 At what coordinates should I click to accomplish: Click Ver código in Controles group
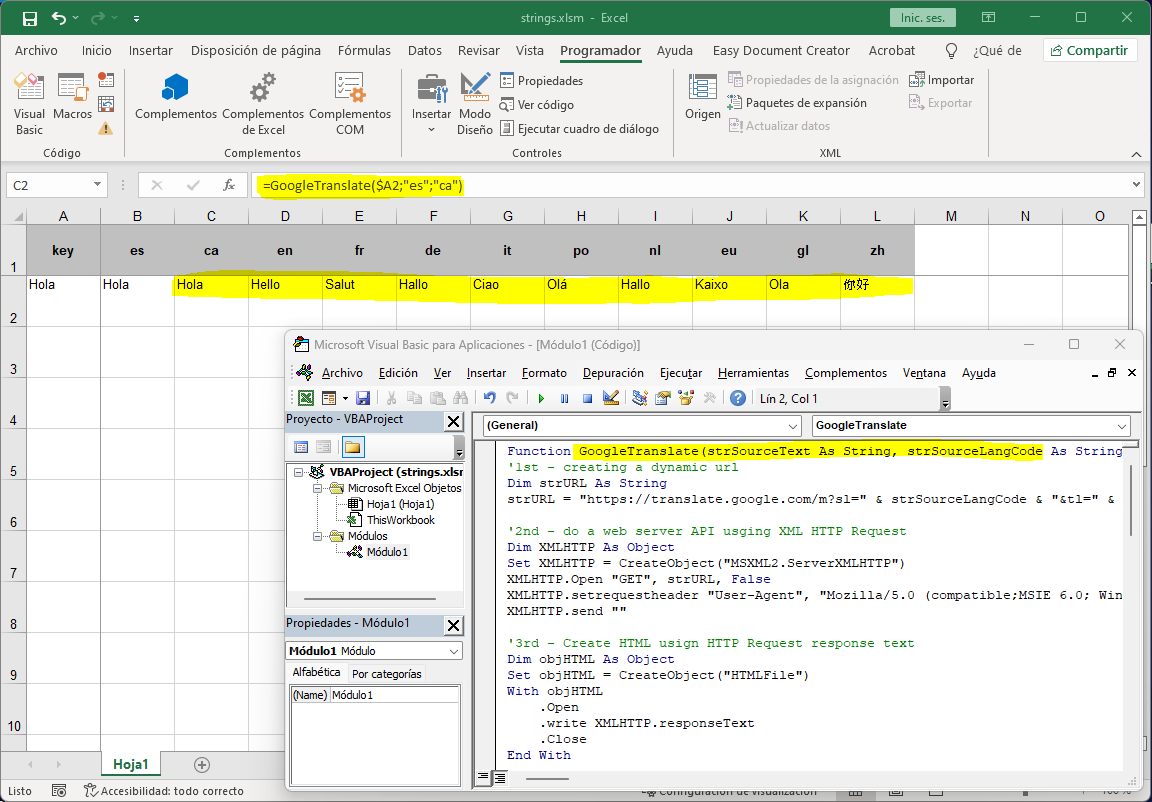click(545, 104)
